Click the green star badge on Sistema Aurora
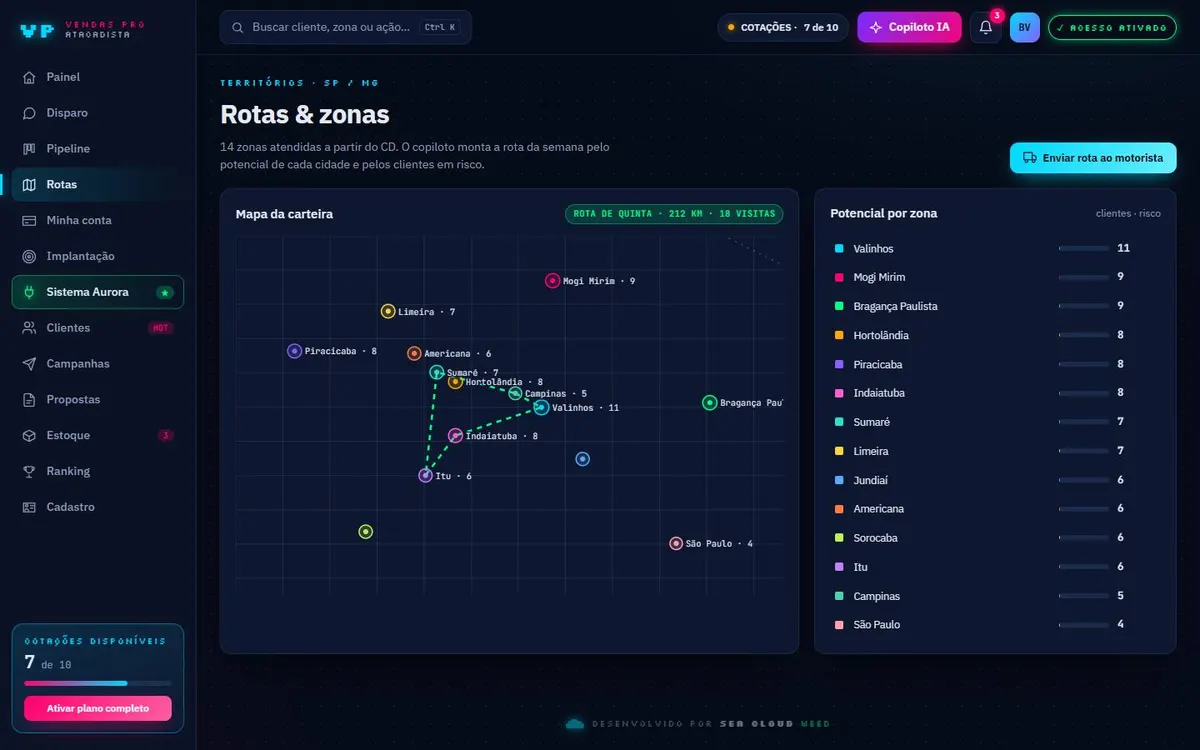 point(164,292)
